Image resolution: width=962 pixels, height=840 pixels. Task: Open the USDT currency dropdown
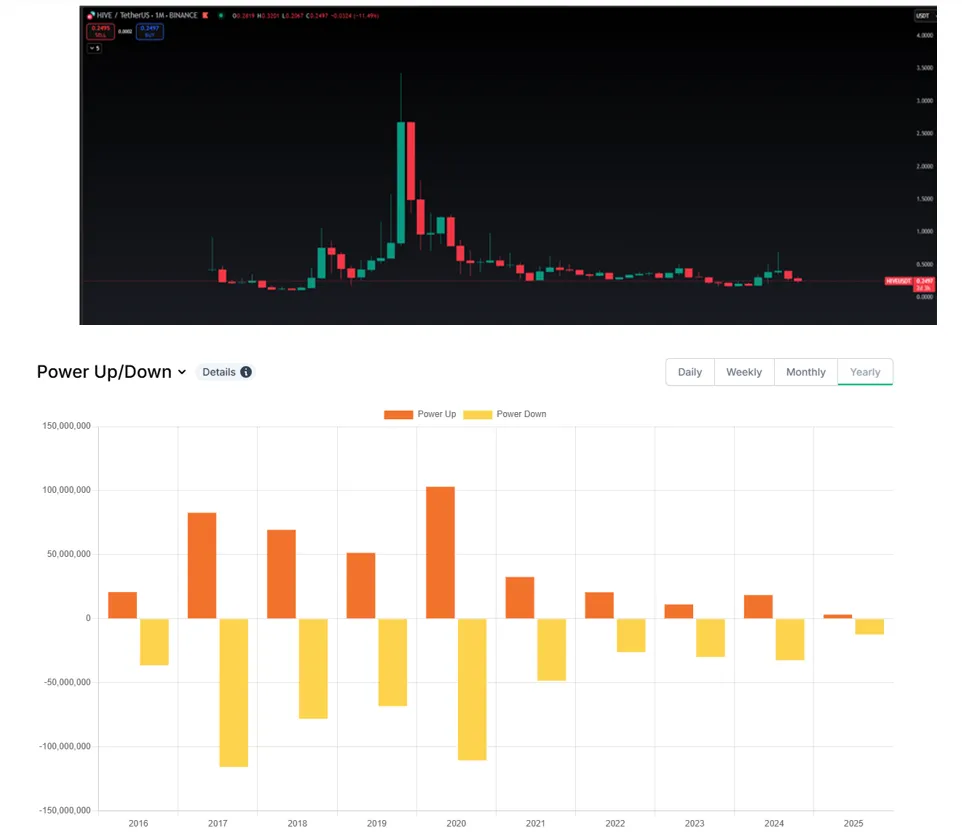(923, 15)
